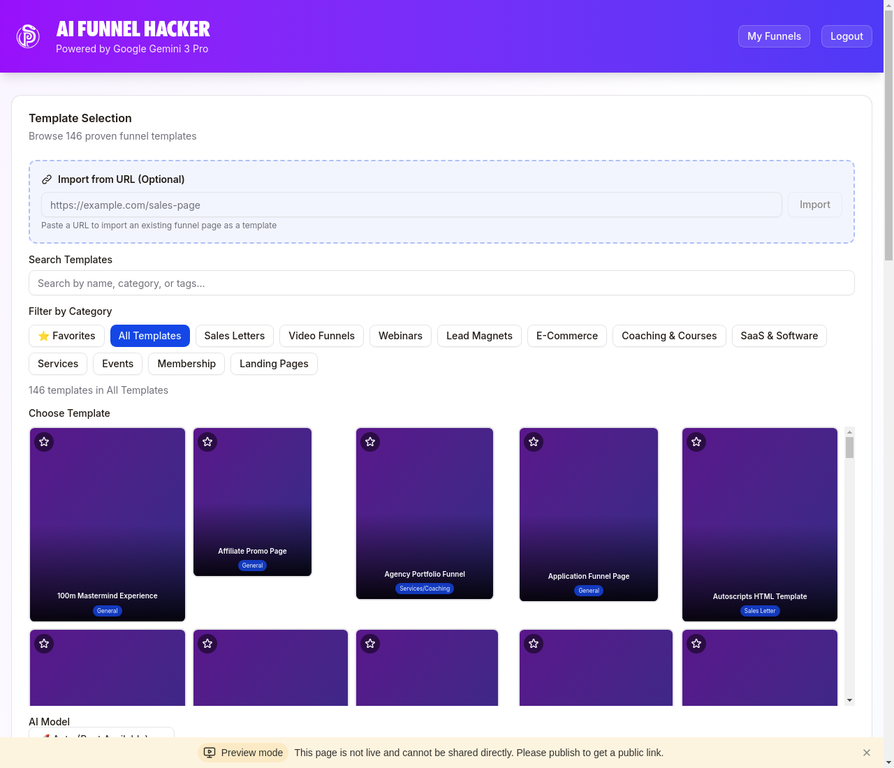Toggle favorite on middle second-row template card

370,644
